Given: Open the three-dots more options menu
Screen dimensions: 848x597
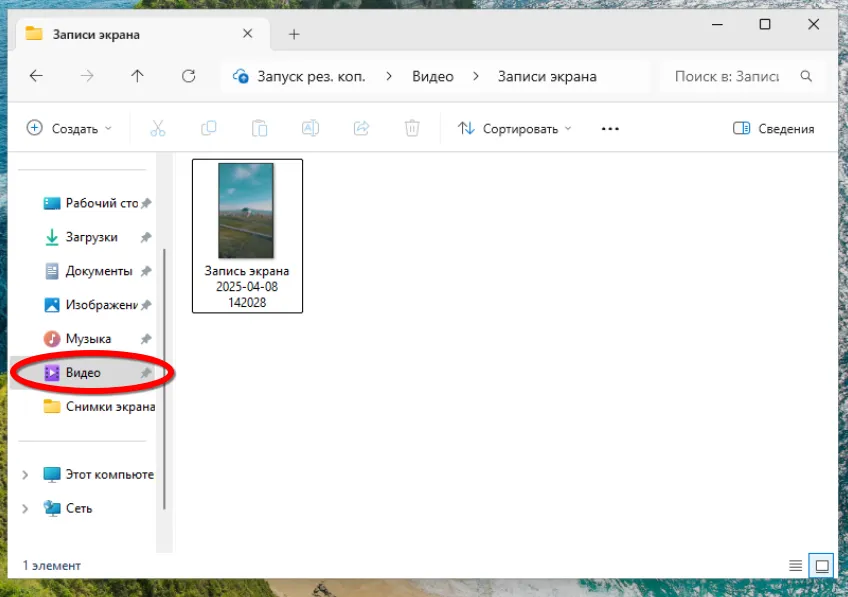Looking at the screenshot, I should [610, 128].
